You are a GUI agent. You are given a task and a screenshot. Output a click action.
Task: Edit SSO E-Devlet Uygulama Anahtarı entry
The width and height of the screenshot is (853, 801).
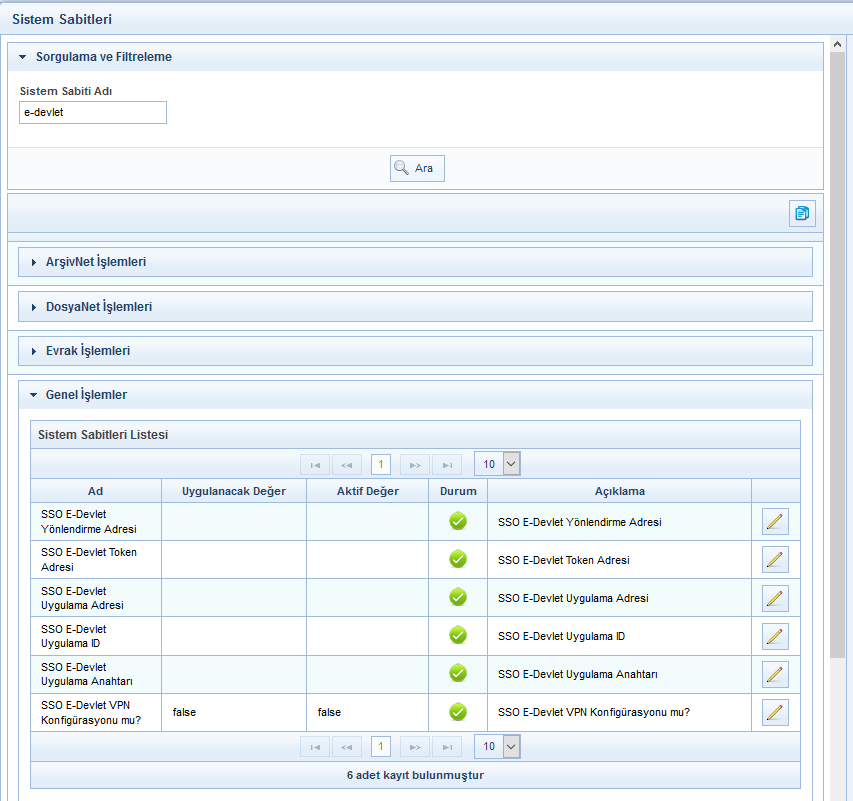[775, 674]
